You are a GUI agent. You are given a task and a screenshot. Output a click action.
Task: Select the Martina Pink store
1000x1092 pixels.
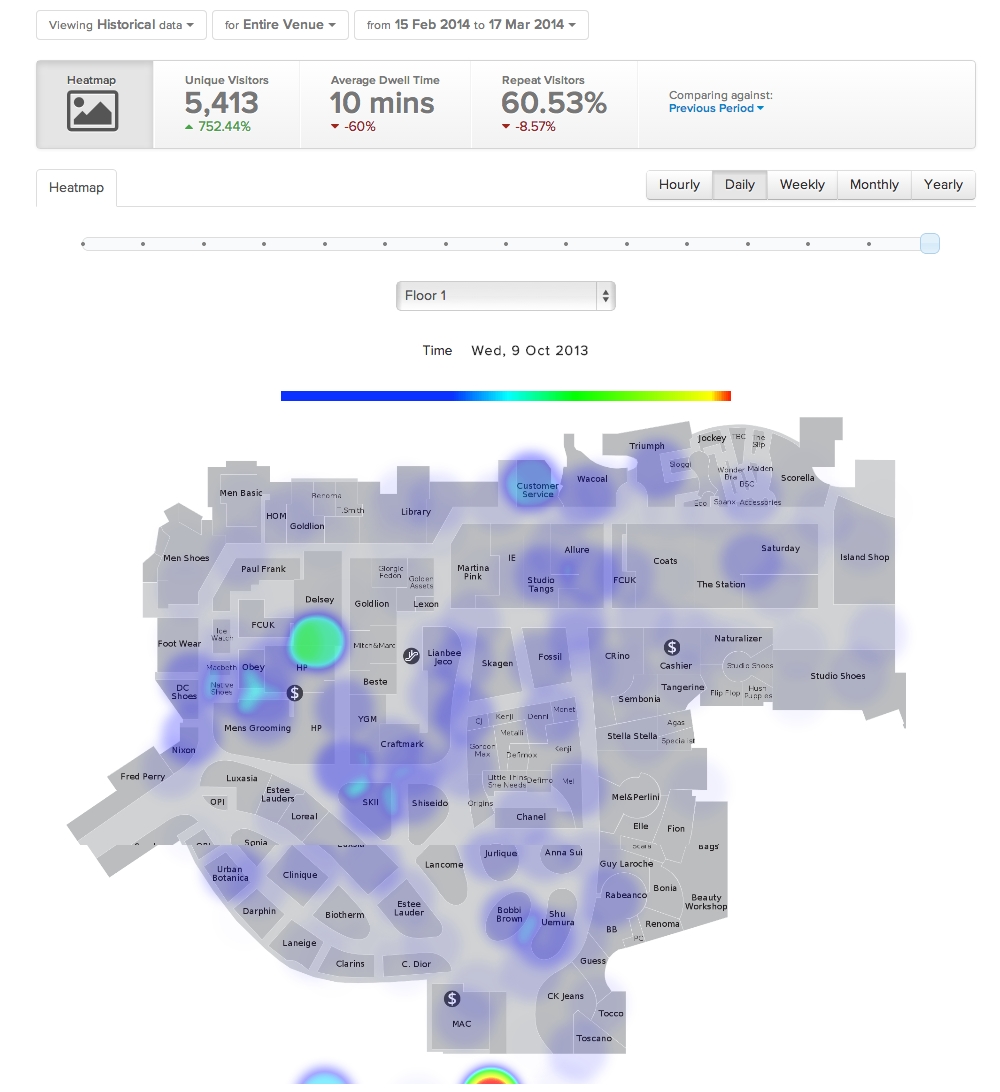pos(473,572)
